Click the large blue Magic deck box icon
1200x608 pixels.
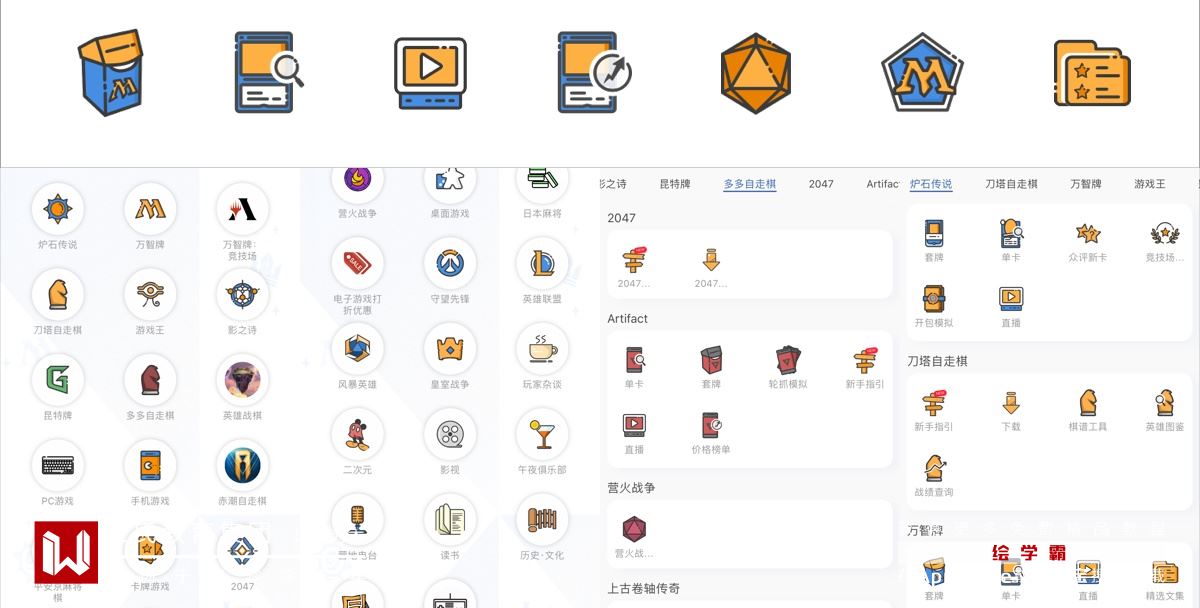111,73
